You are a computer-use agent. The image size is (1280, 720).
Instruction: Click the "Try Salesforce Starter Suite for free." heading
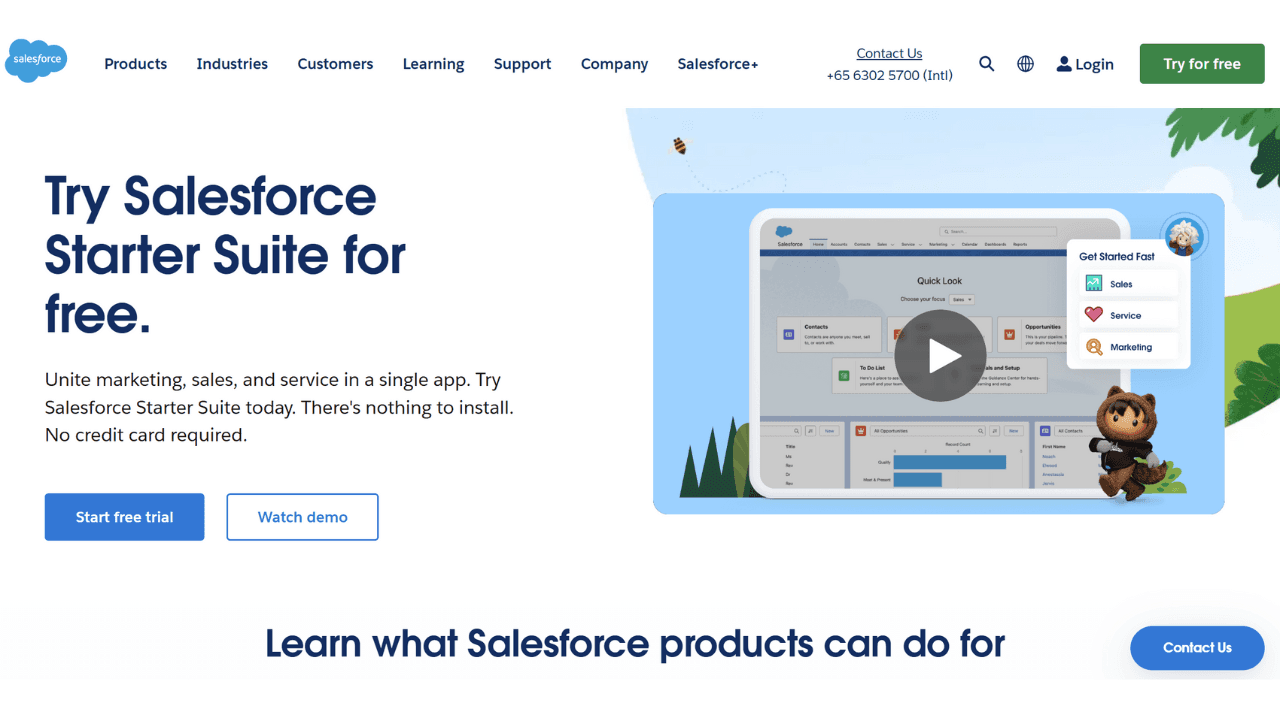click(x=226, y=254)
